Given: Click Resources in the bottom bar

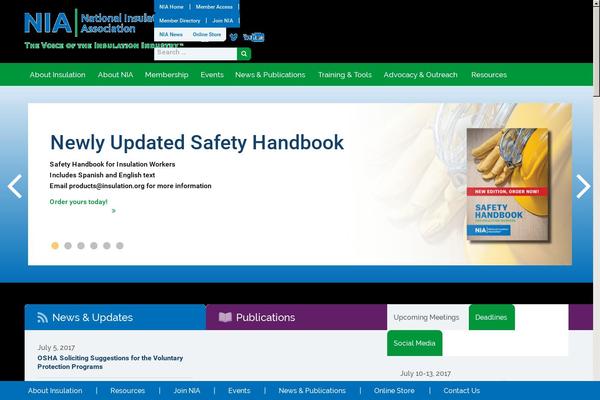Looking at the screenshot, I should [127, 390].
